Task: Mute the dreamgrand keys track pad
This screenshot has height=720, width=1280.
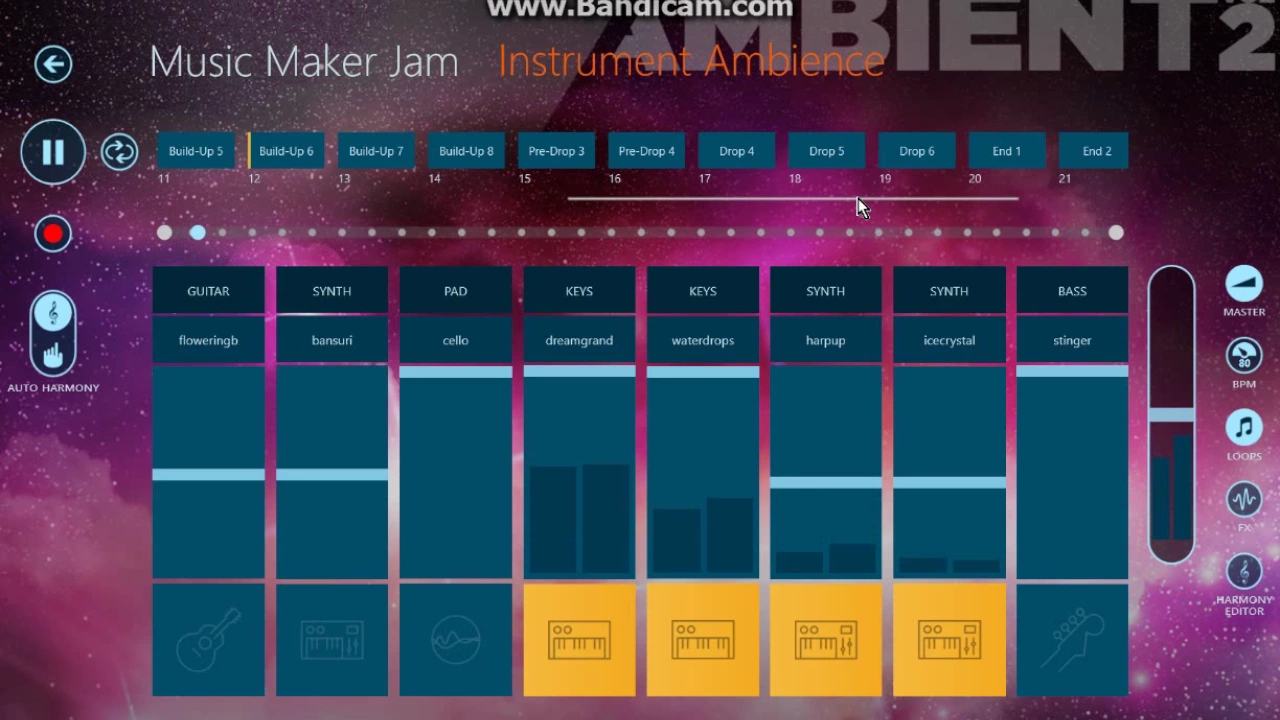Action: [x=579, y=640]
